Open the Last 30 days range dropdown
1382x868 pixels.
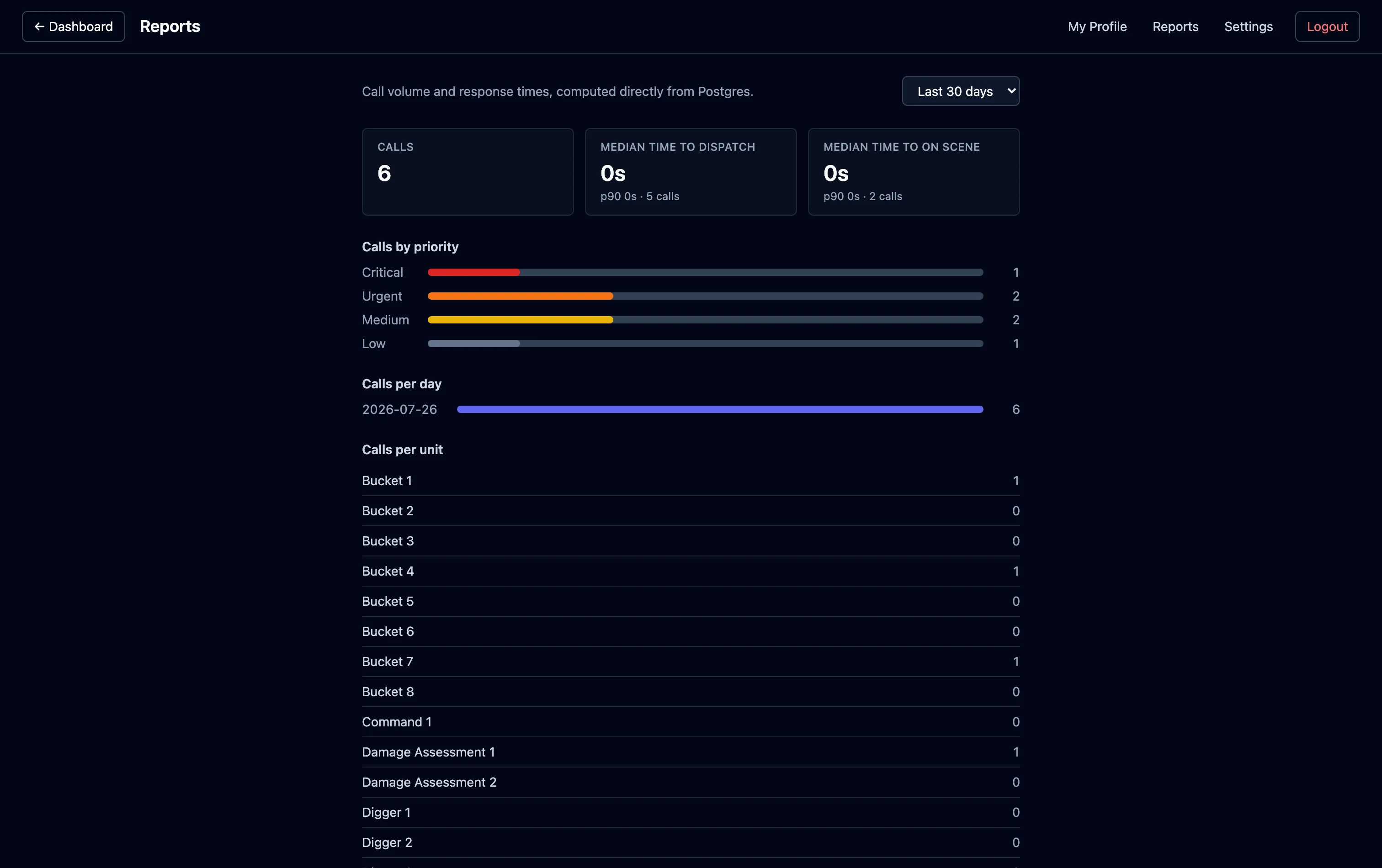point(960,91)
